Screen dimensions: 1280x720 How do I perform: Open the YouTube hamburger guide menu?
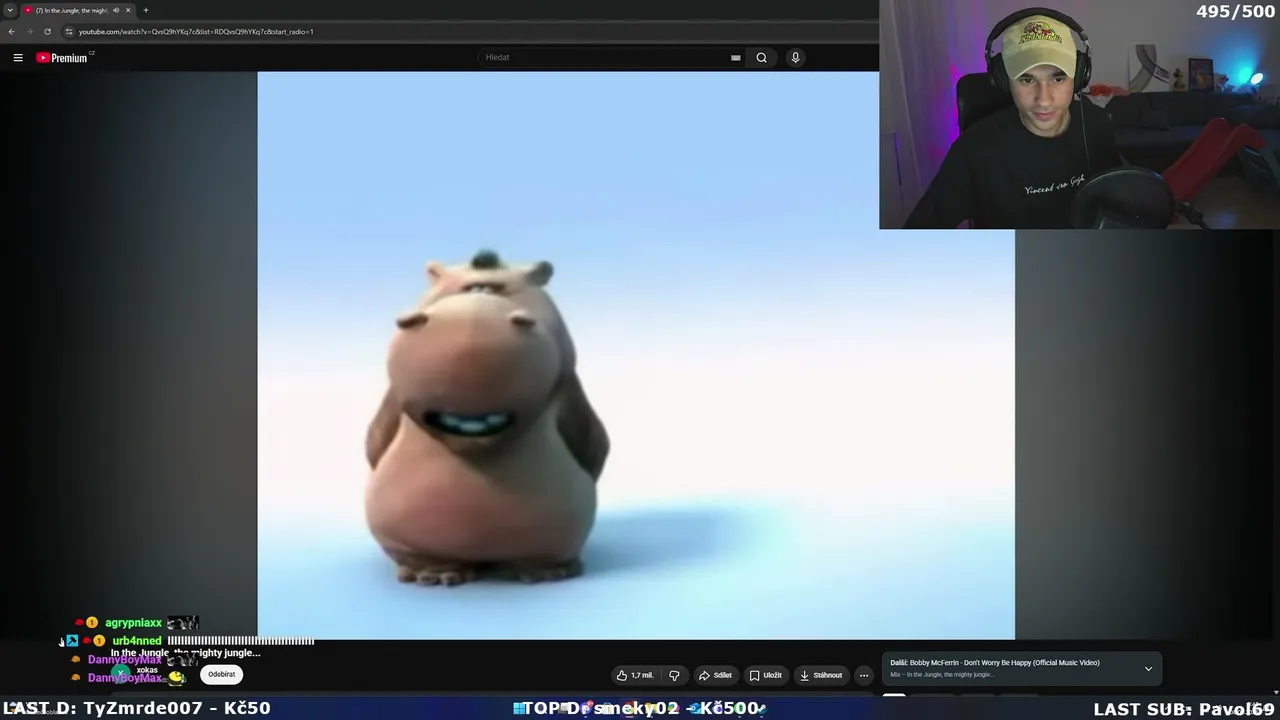click(x=18, y=58)
